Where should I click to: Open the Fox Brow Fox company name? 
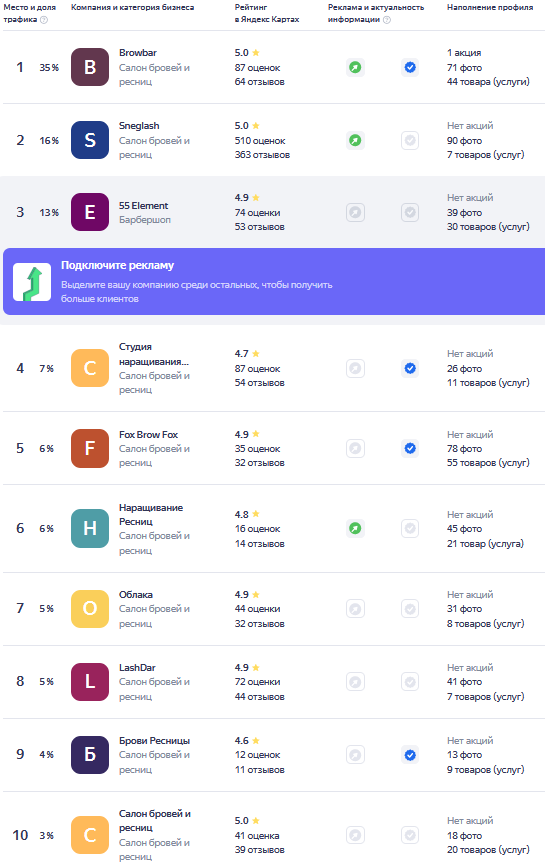click(x=148, y=434)
